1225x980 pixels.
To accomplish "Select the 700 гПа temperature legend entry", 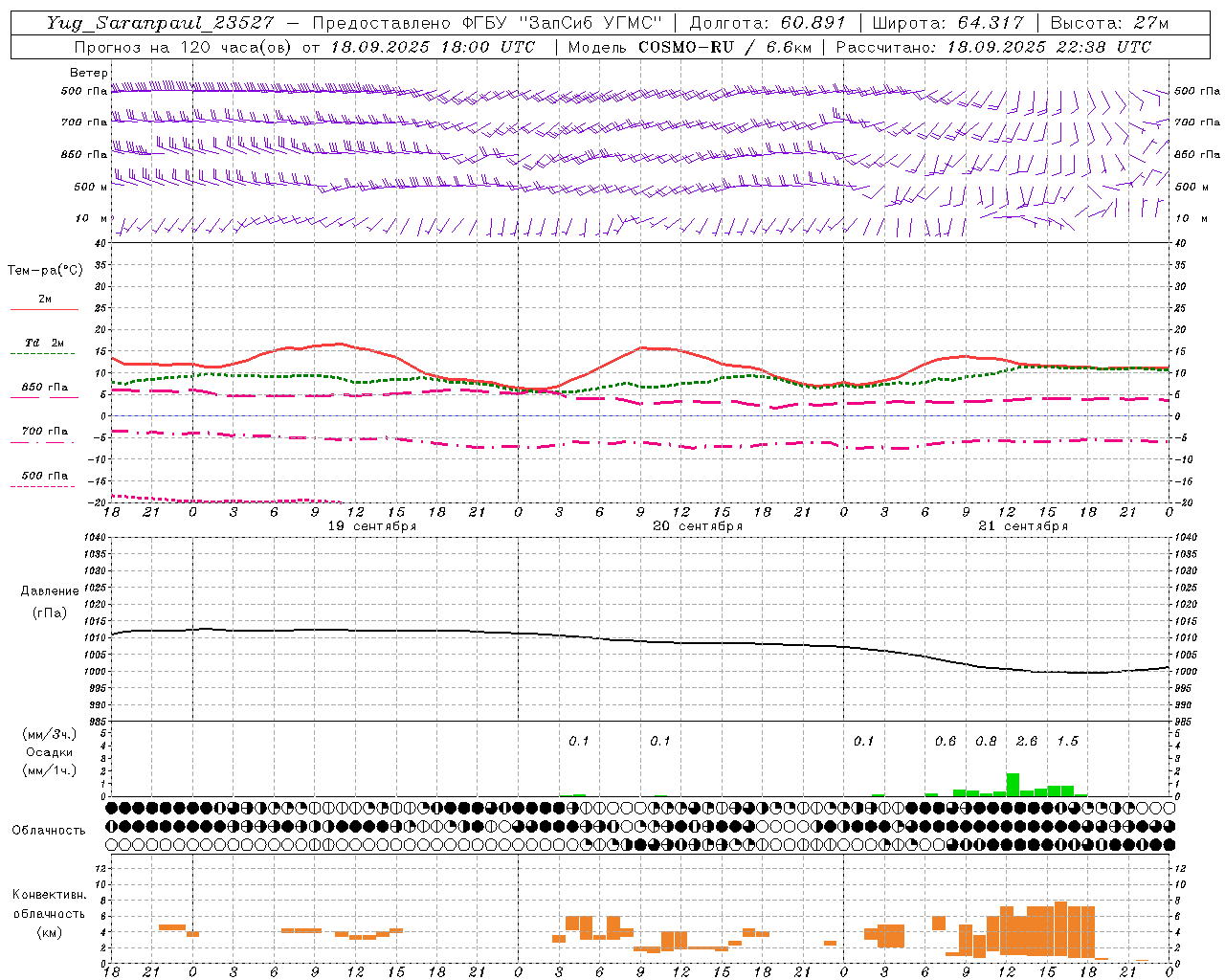I will point(44,431).
